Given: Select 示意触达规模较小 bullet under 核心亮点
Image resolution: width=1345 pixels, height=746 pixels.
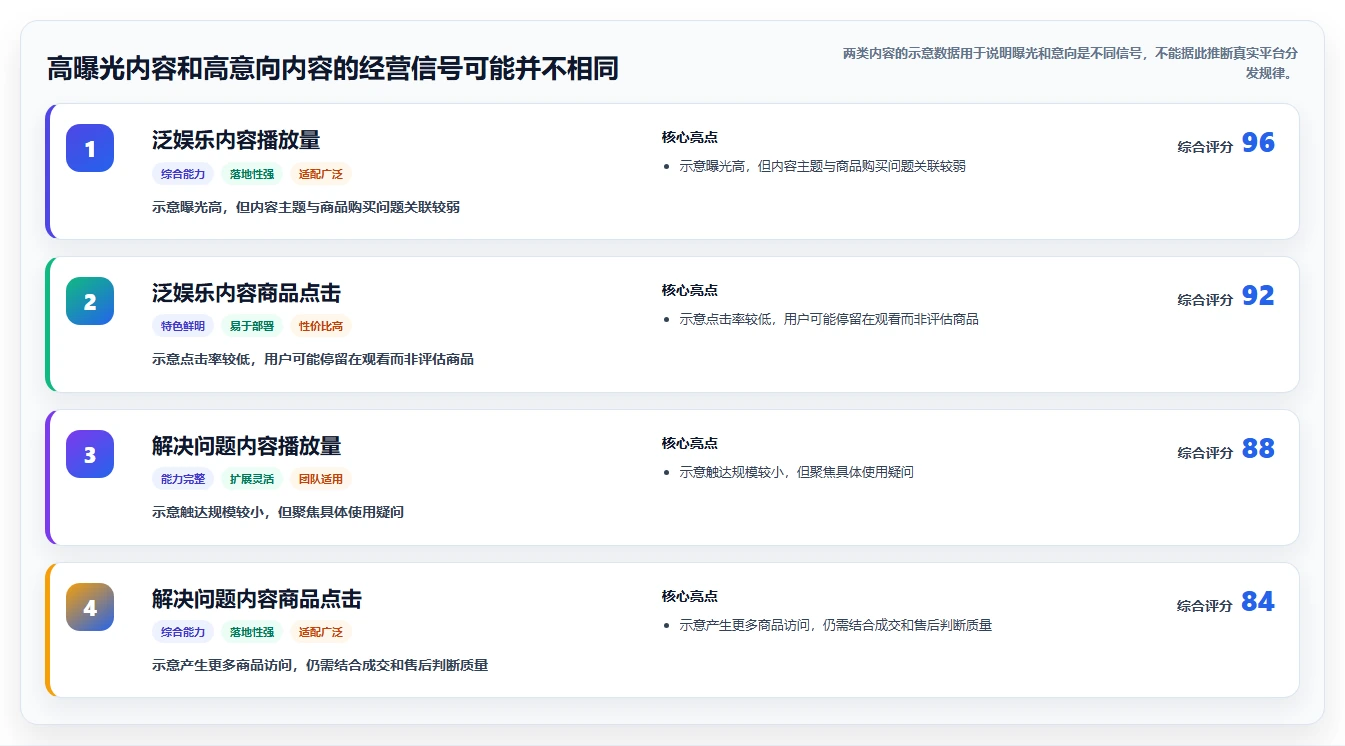Looking at the screenshot, I should pos(797,472).
